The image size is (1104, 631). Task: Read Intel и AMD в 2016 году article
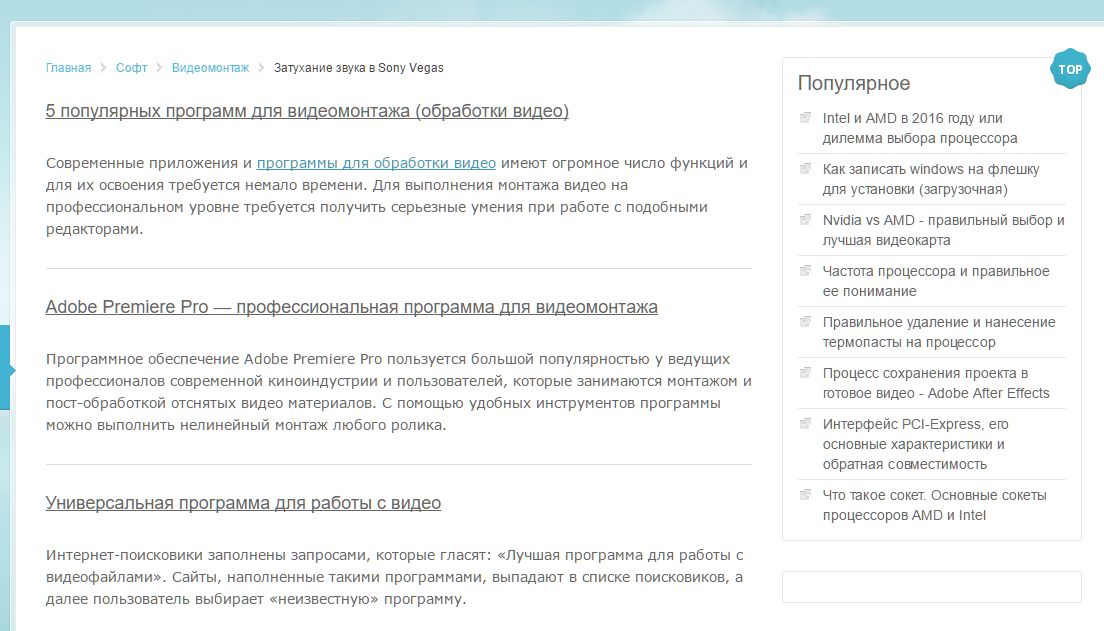[920, 128]
